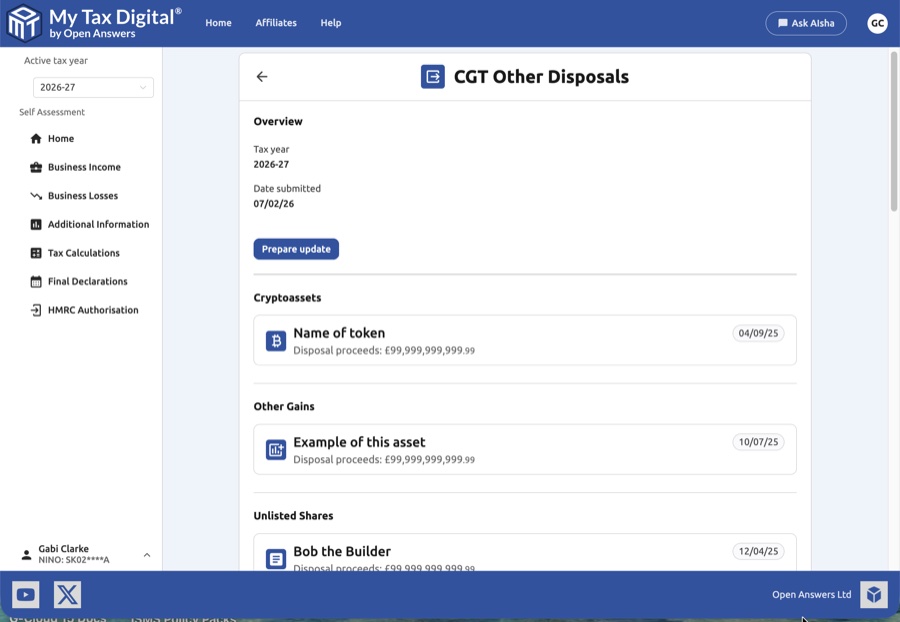Click the asset icon beside Example of this asset
The image size is (900, 622).
pyautogui.click(x=274, y=448)
